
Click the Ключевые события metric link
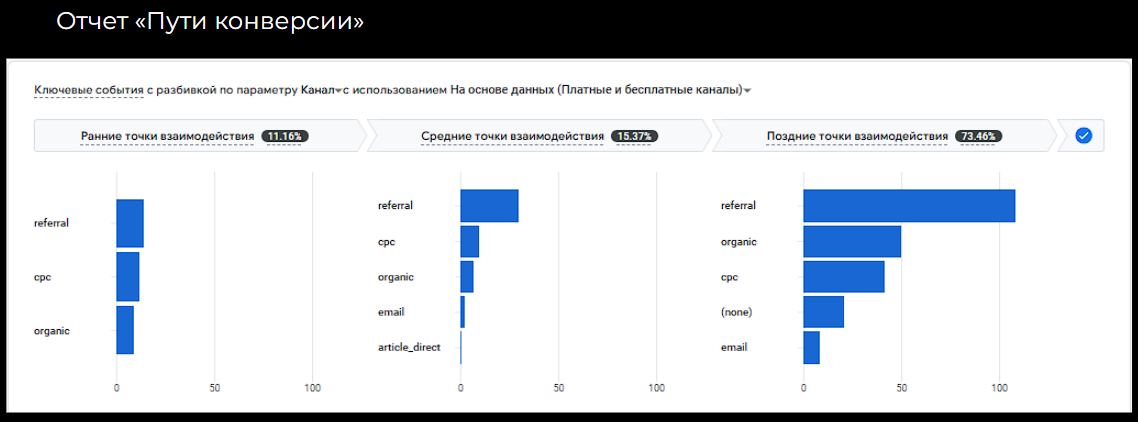coord(88,91)
